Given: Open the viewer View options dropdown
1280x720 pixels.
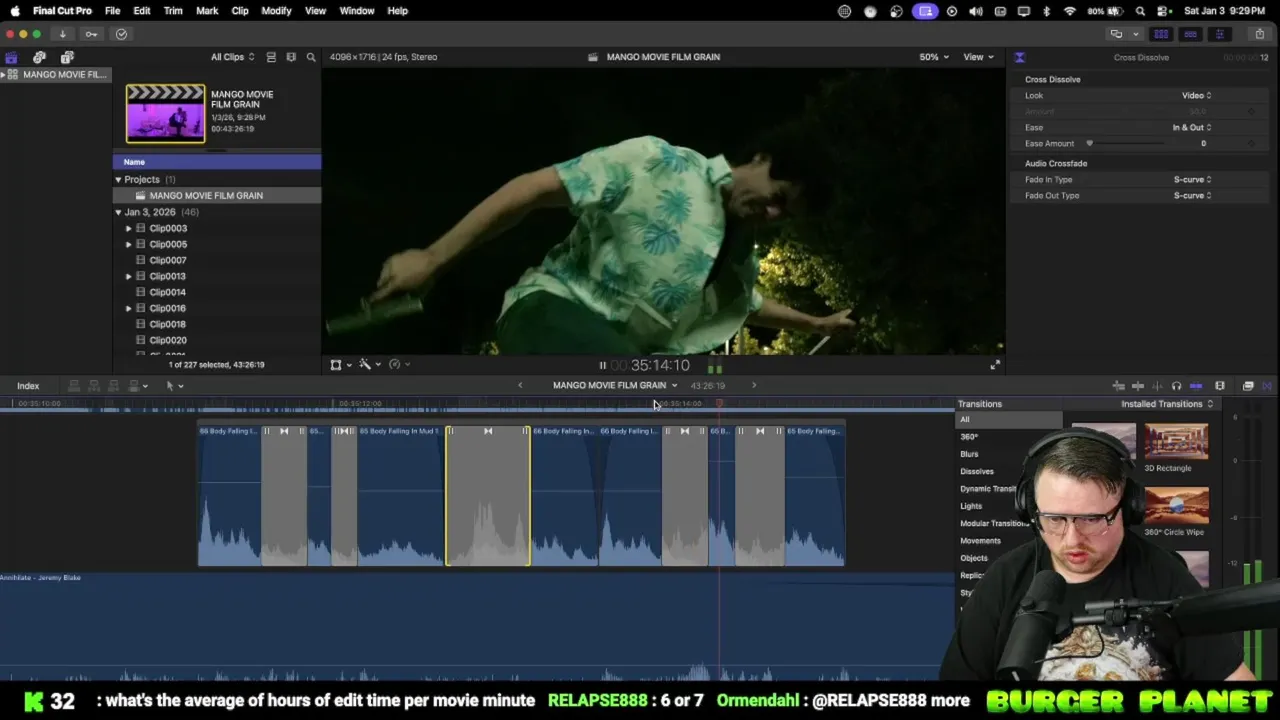Looking at the screenshot, I should click(978, 57).
